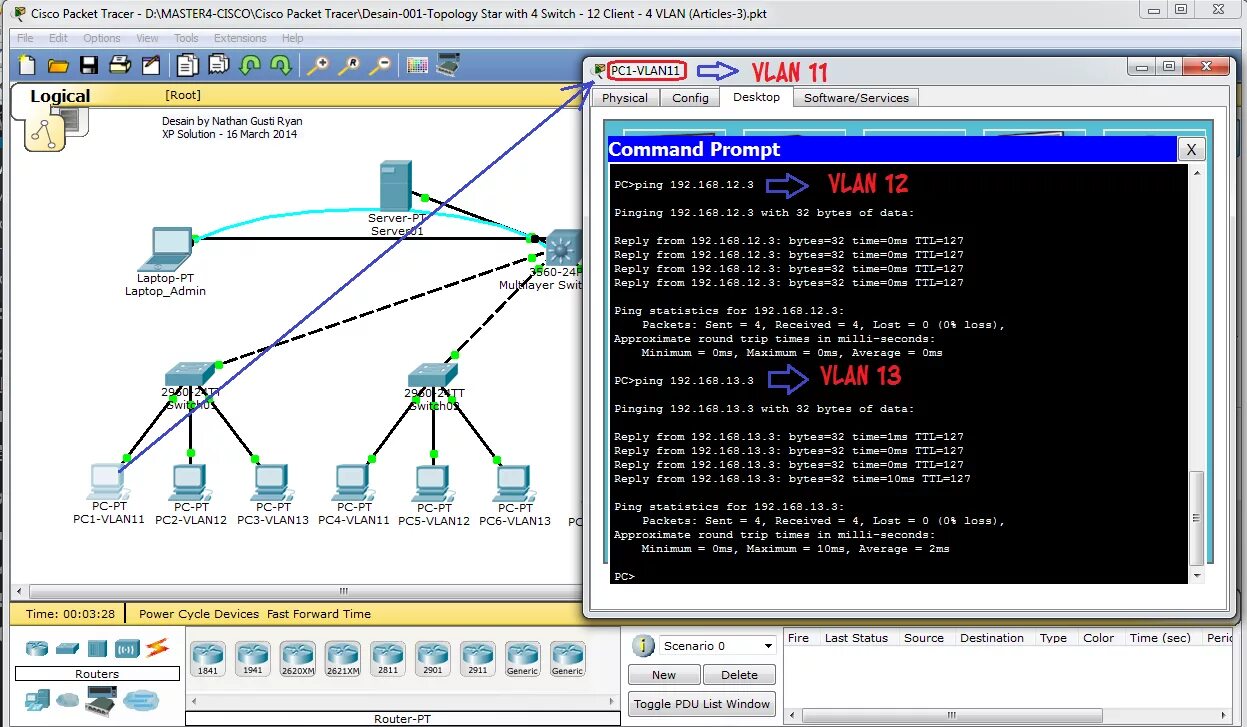Image resolution: width=1247 pixels, height=727 pixels.
Task: Open the File menu
Action: [26, 38]
